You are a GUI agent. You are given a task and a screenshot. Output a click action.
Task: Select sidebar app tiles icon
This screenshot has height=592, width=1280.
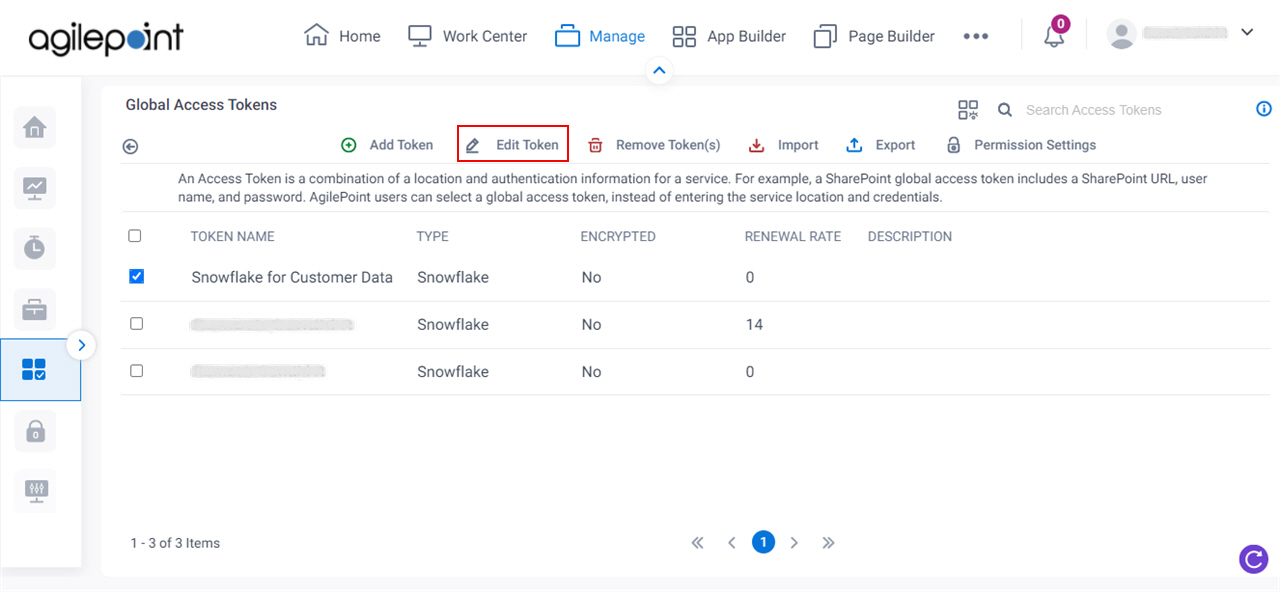(x=35, y=370)
